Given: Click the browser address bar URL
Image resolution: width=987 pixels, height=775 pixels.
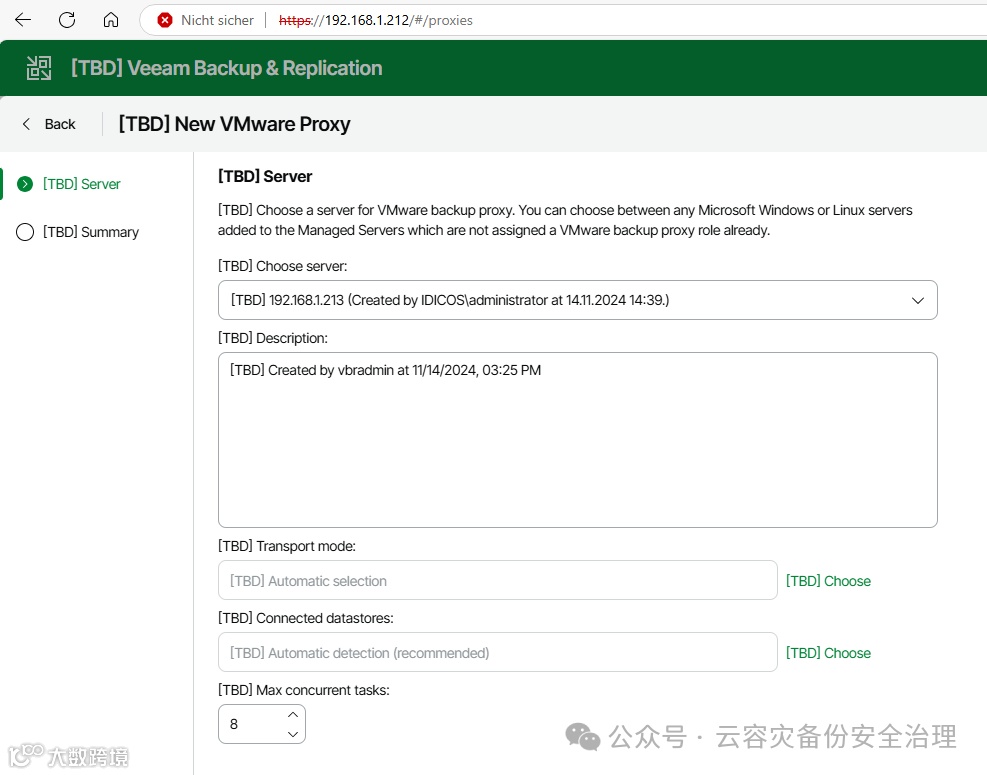Looking at the screenshot, I should click(x=375, y=20).
